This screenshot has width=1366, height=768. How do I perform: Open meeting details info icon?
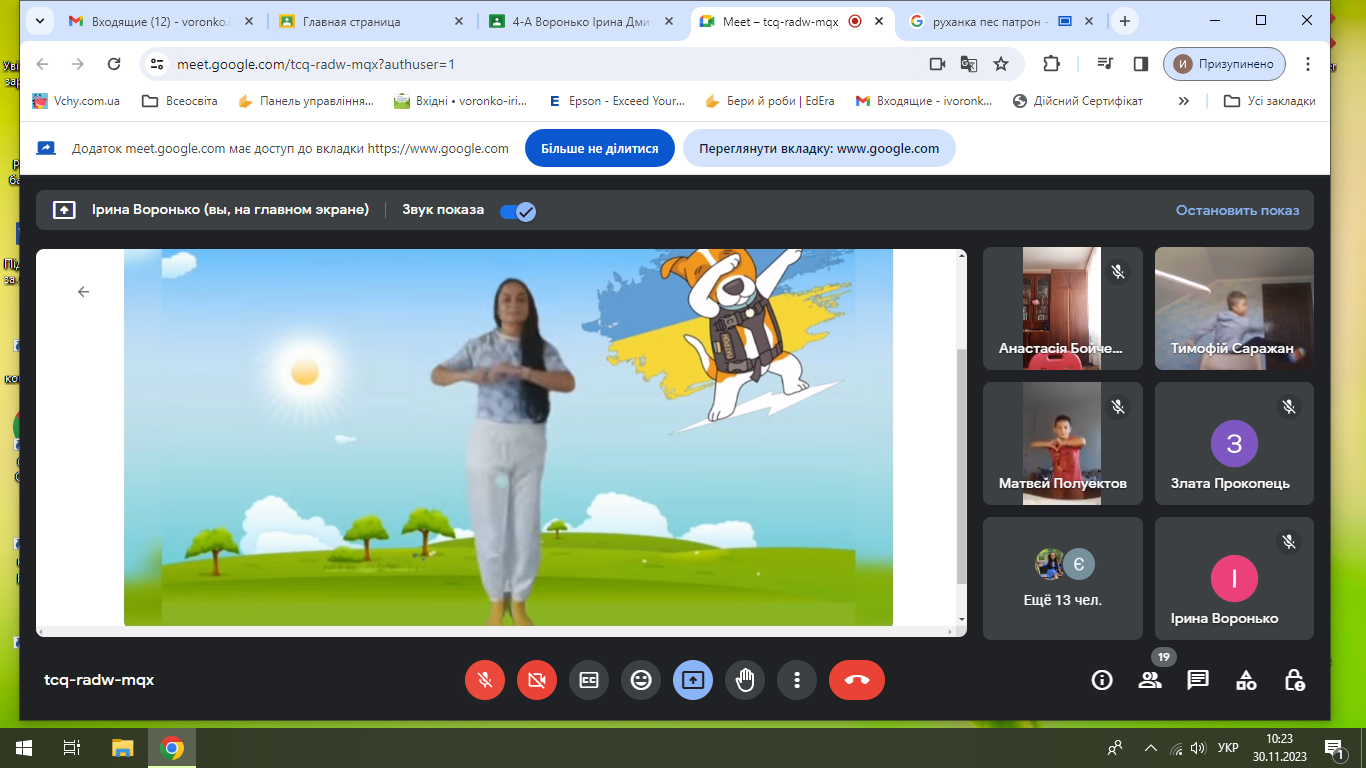1102,680
